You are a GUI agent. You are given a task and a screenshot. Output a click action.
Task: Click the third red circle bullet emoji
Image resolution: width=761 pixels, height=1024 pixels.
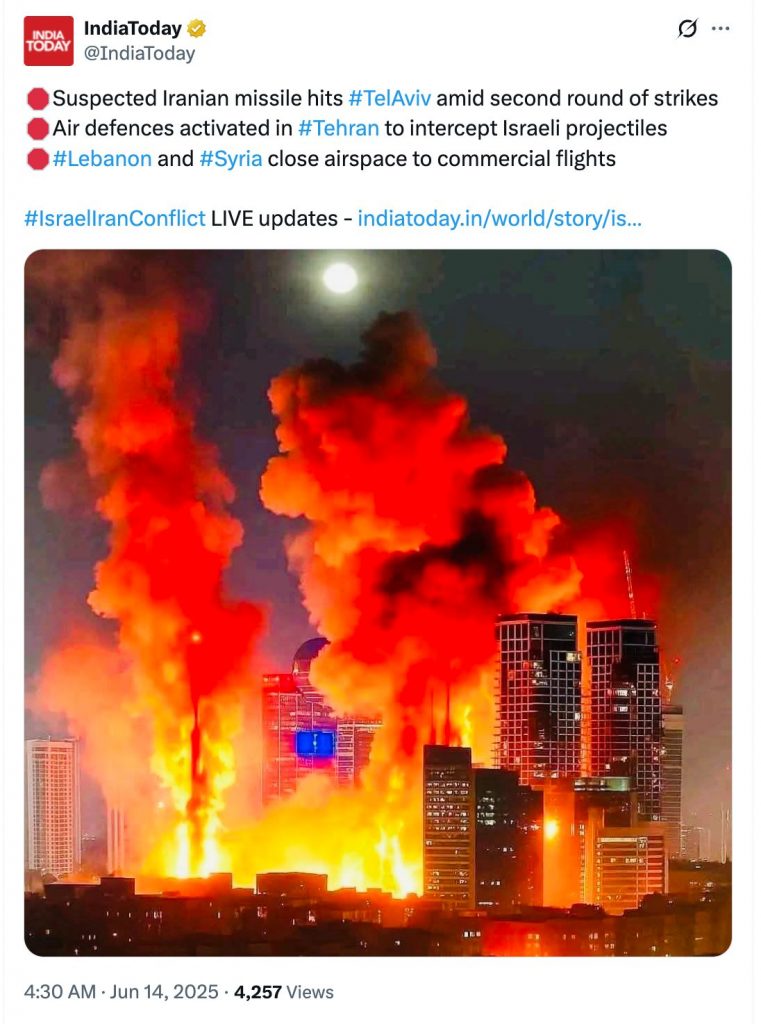pos(38,159)
